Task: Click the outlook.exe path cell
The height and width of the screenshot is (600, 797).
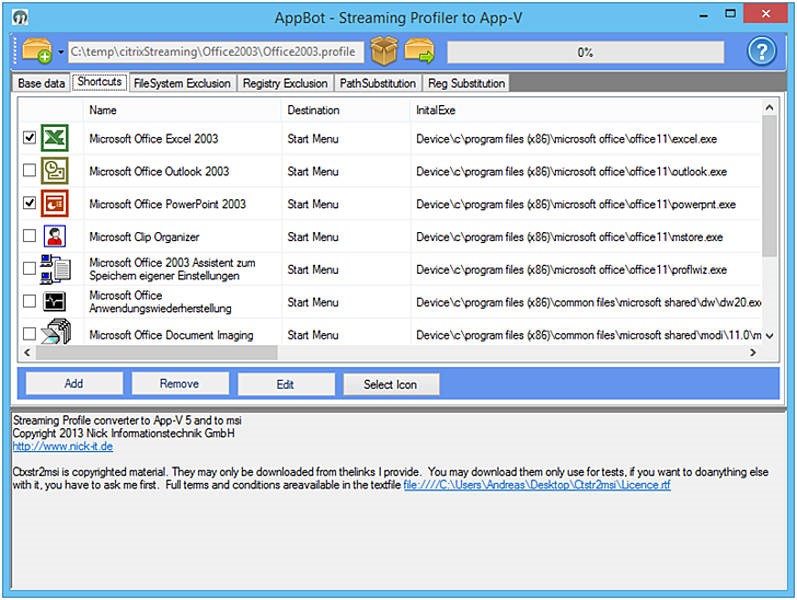Action: click(571, 171)
